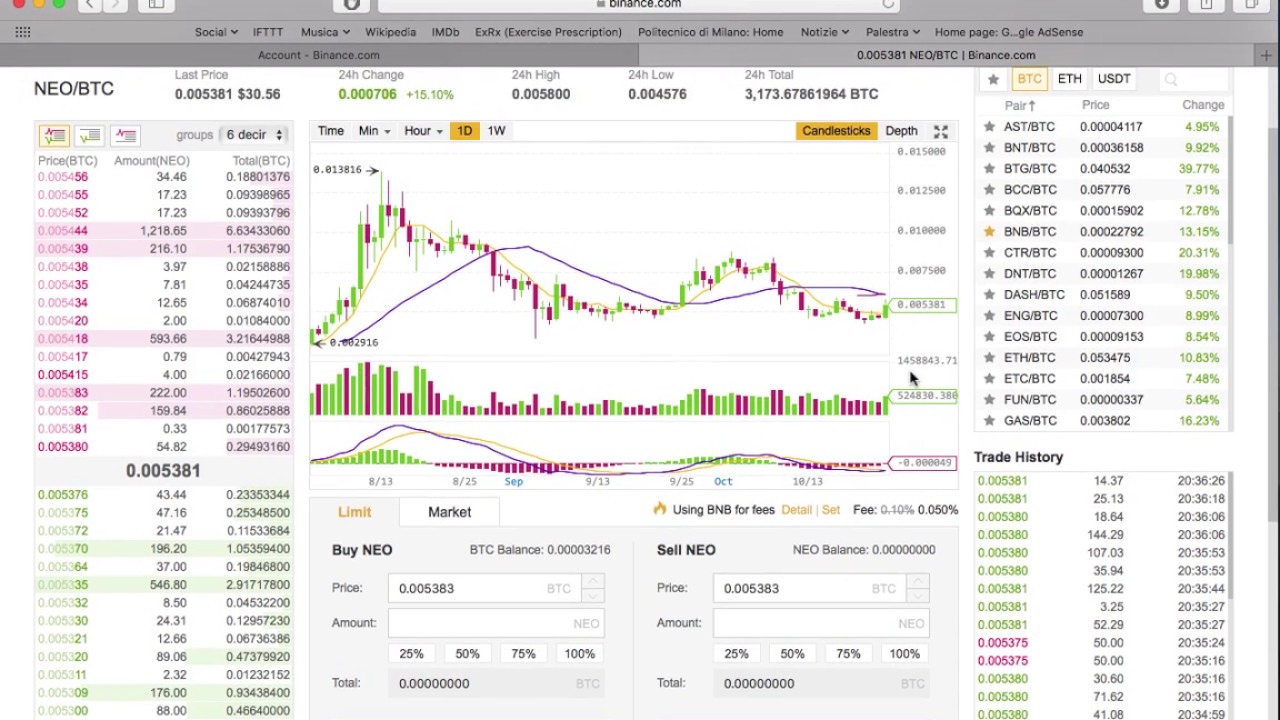Screen dimensions: 1280x720
Task: Expand the Palestra bookmarks folder
Action: (x=893, y=32)
